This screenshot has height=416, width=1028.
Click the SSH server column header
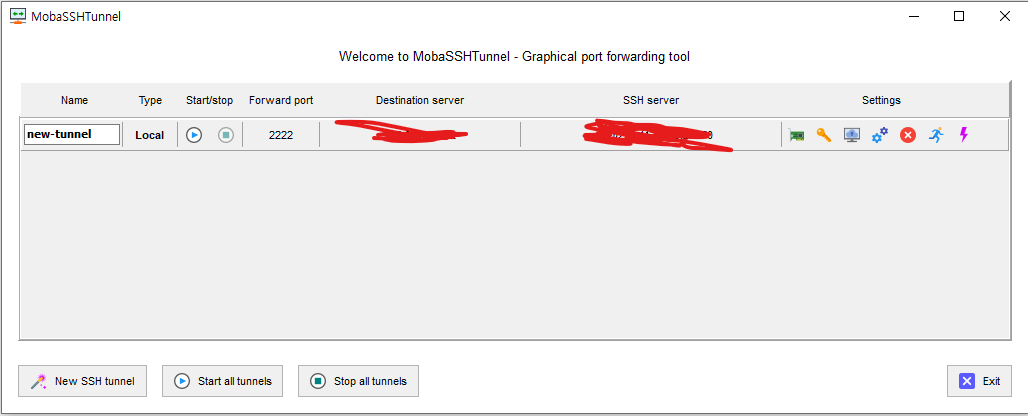(651, 100)
